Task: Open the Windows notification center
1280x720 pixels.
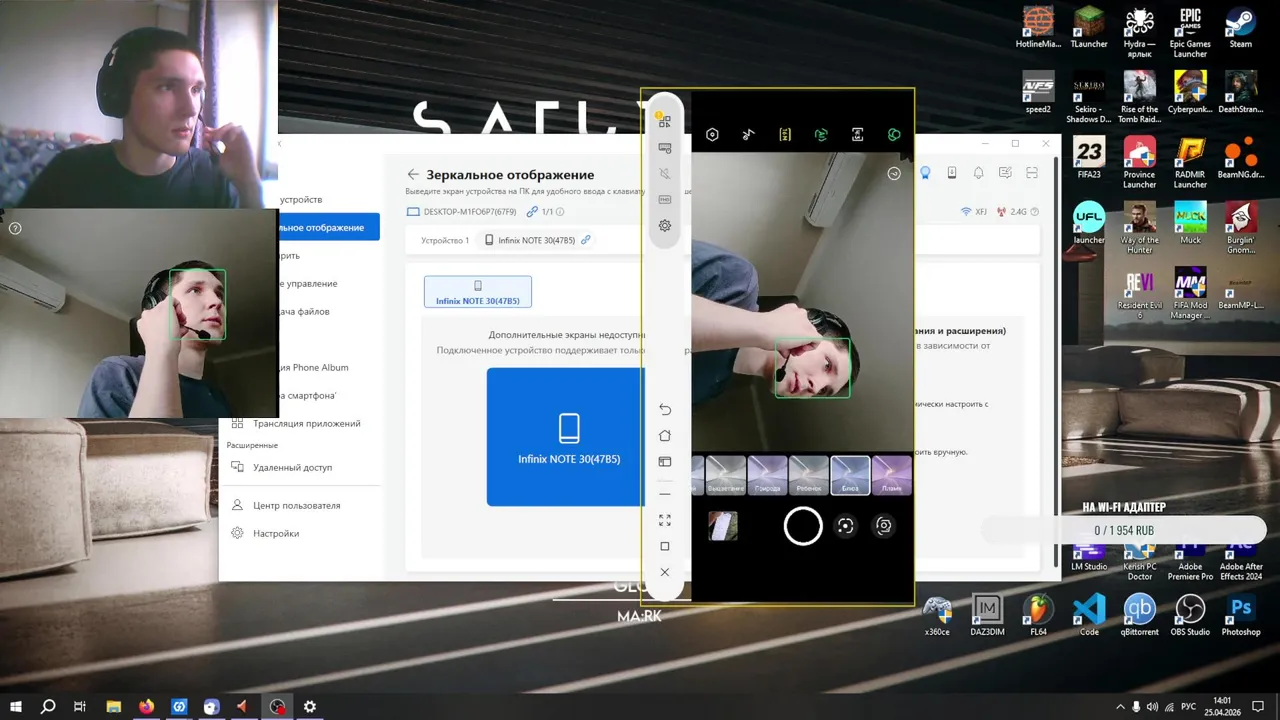Action: (1258, 707)
